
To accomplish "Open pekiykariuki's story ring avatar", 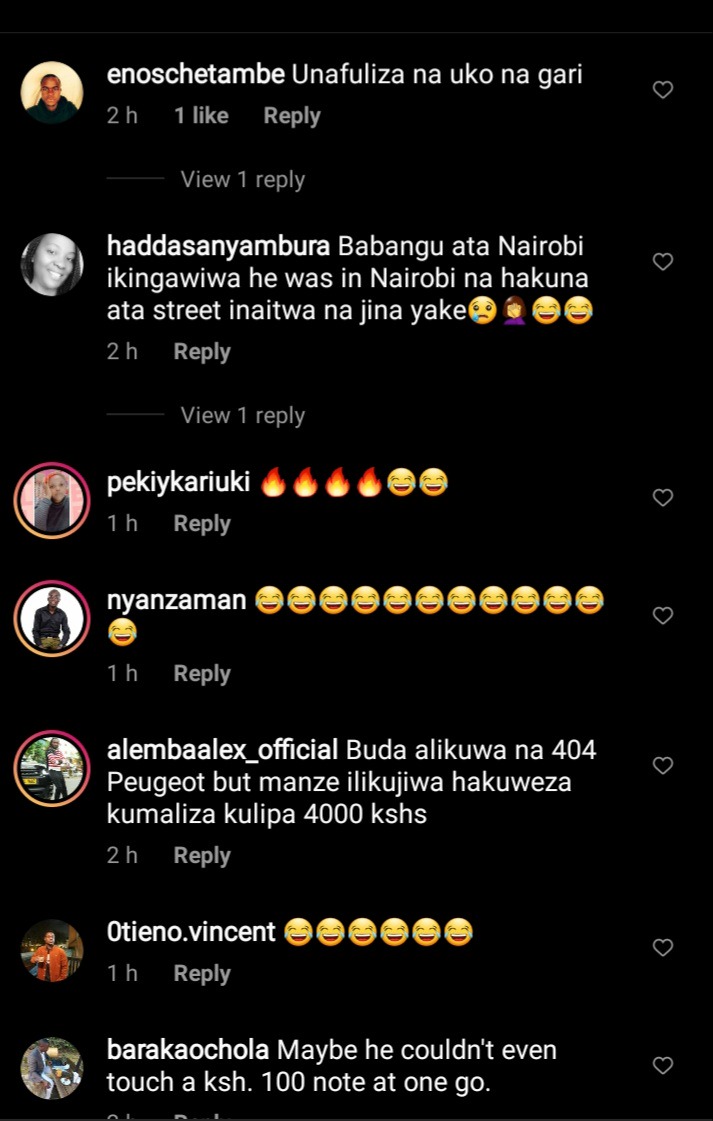I will [x=51, y=500].
